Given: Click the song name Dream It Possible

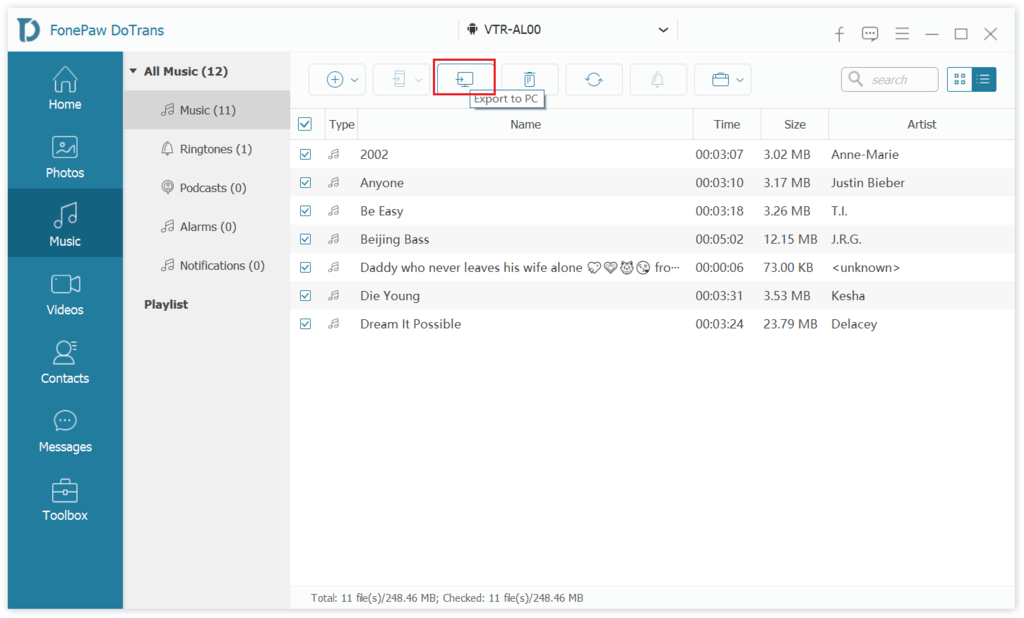Looking at the screenshot, I should (x=410, y=324).
